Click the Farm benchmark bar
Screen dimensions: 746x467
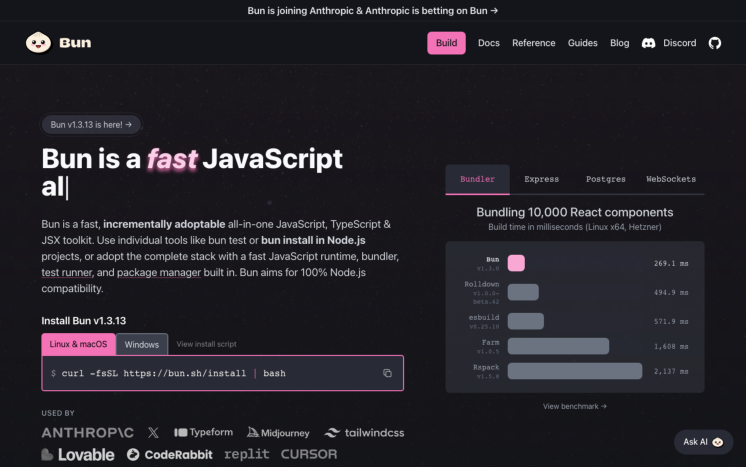pos(558,346)
